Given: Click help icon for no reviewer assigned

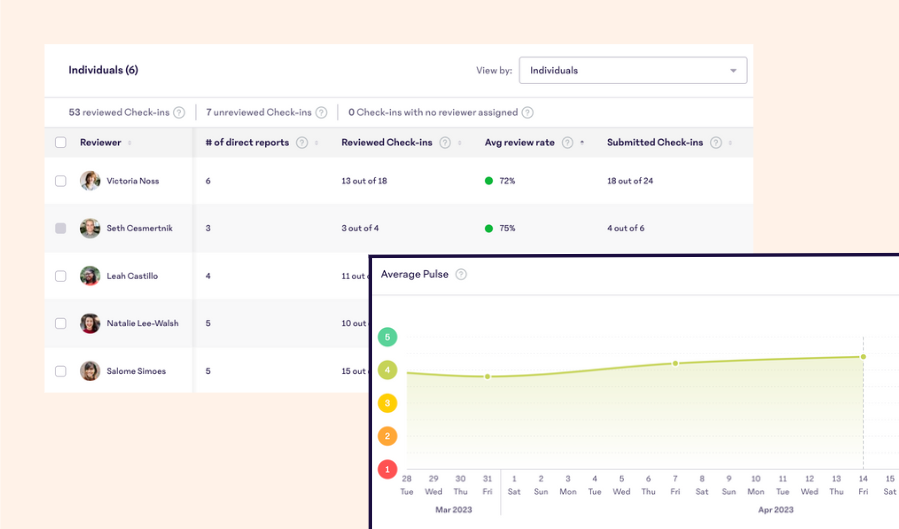Looking at the screenshot, I should [x=527, y=113].
